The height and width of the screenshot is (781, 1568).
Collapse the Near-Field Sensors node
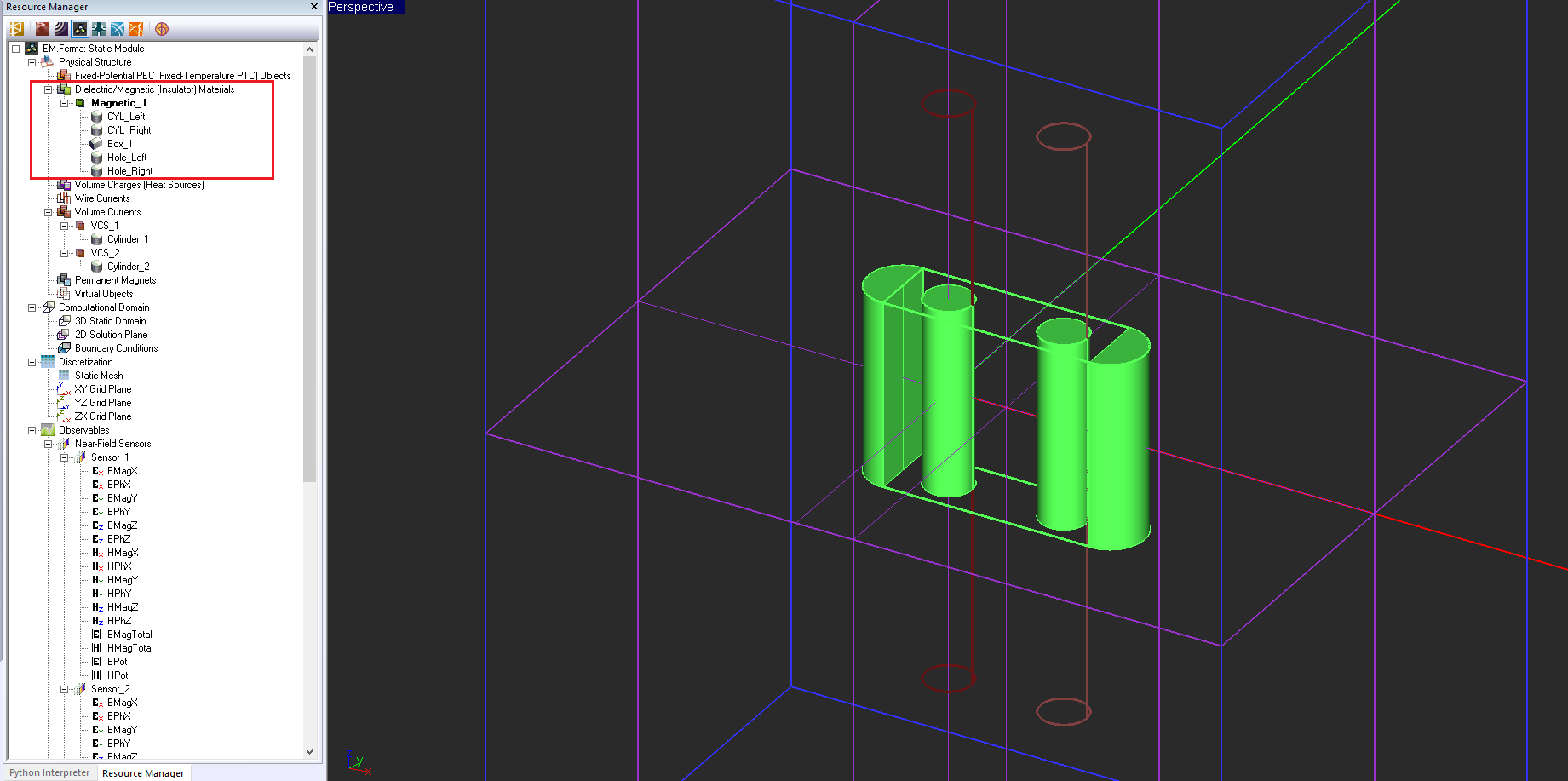click(48, 444)
